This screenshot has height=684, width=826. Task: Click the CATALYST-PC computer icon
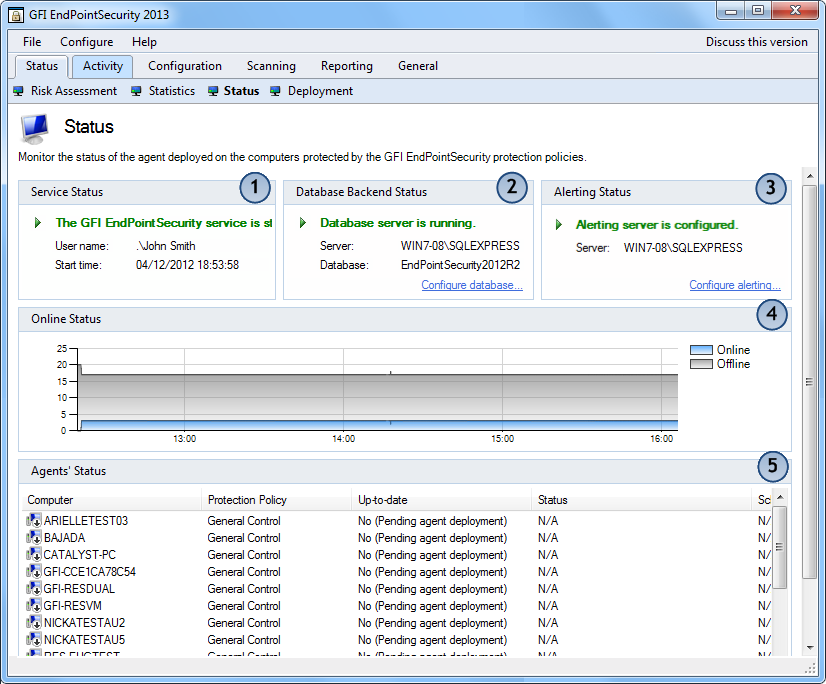tap(34, 554)
